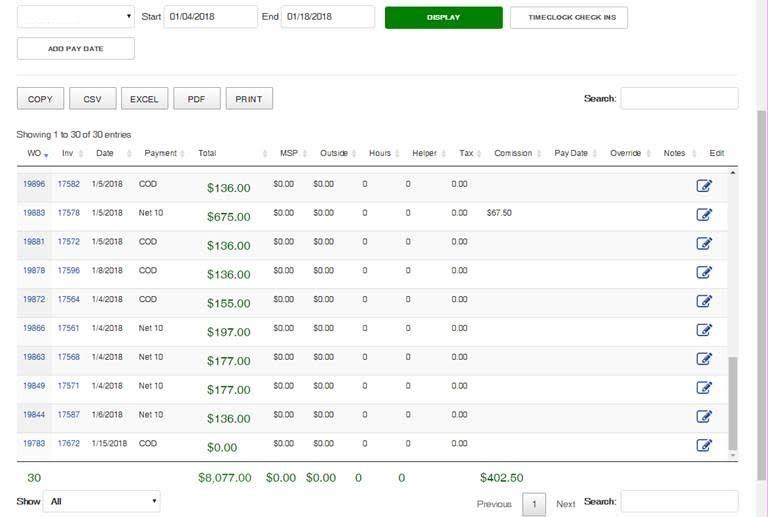Image resolution: width=768 pixels, height=517 pixels.
Task: Open the employee dropdown beside Start
Action: click(76, 17)
